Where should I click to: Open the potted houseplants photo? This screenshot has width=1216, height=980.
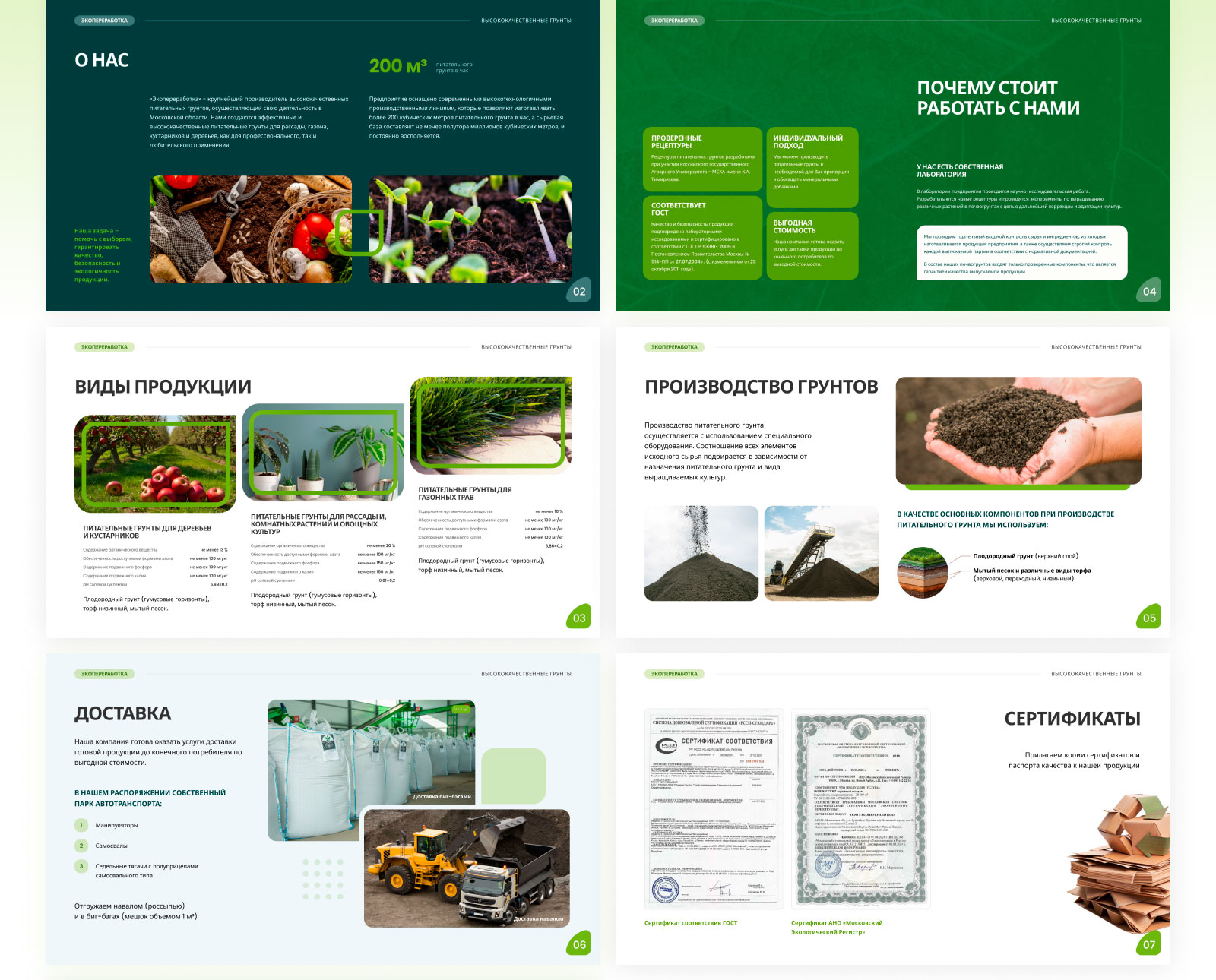323,452
